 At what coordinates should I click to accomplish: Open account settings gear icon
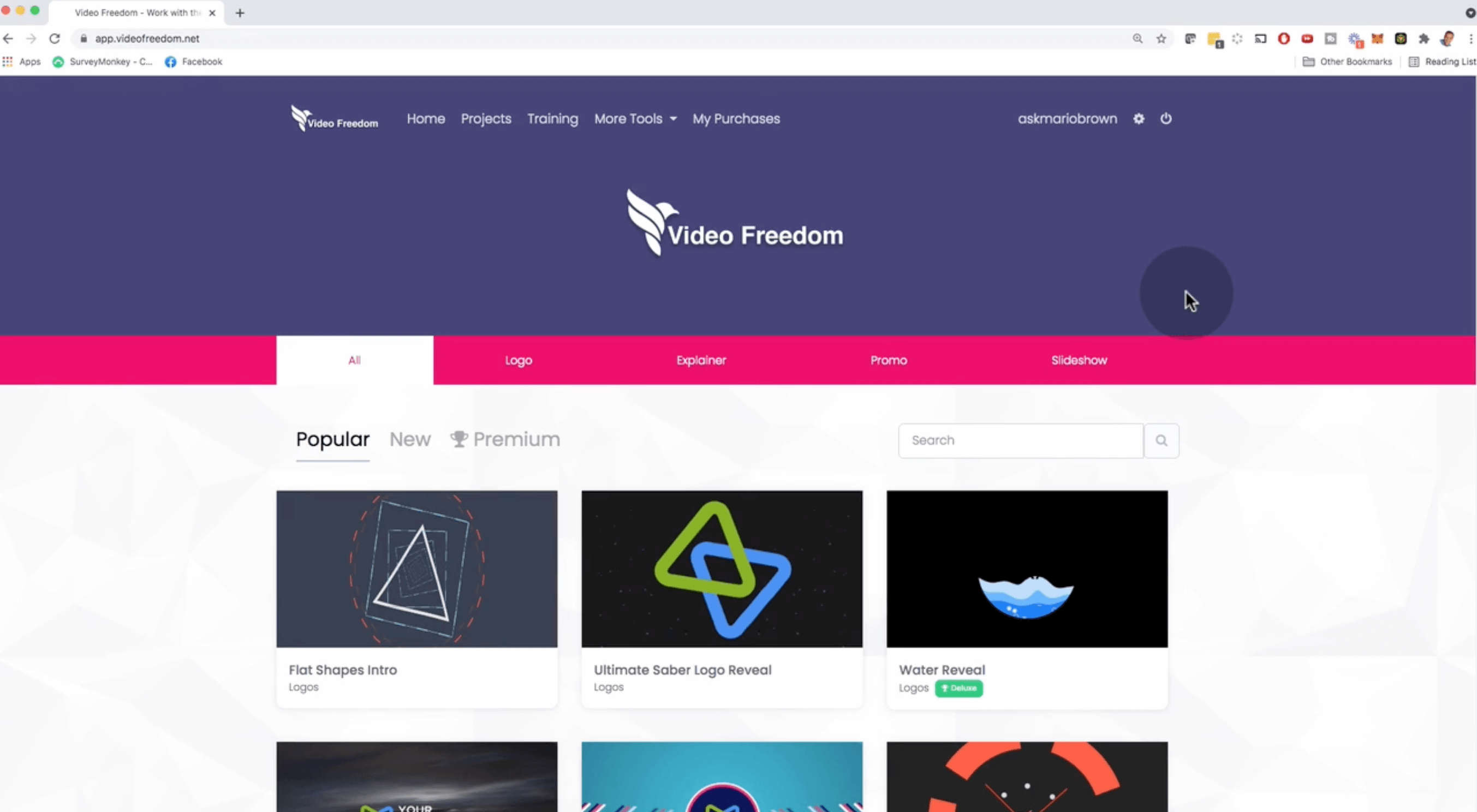pos(1138,118)
